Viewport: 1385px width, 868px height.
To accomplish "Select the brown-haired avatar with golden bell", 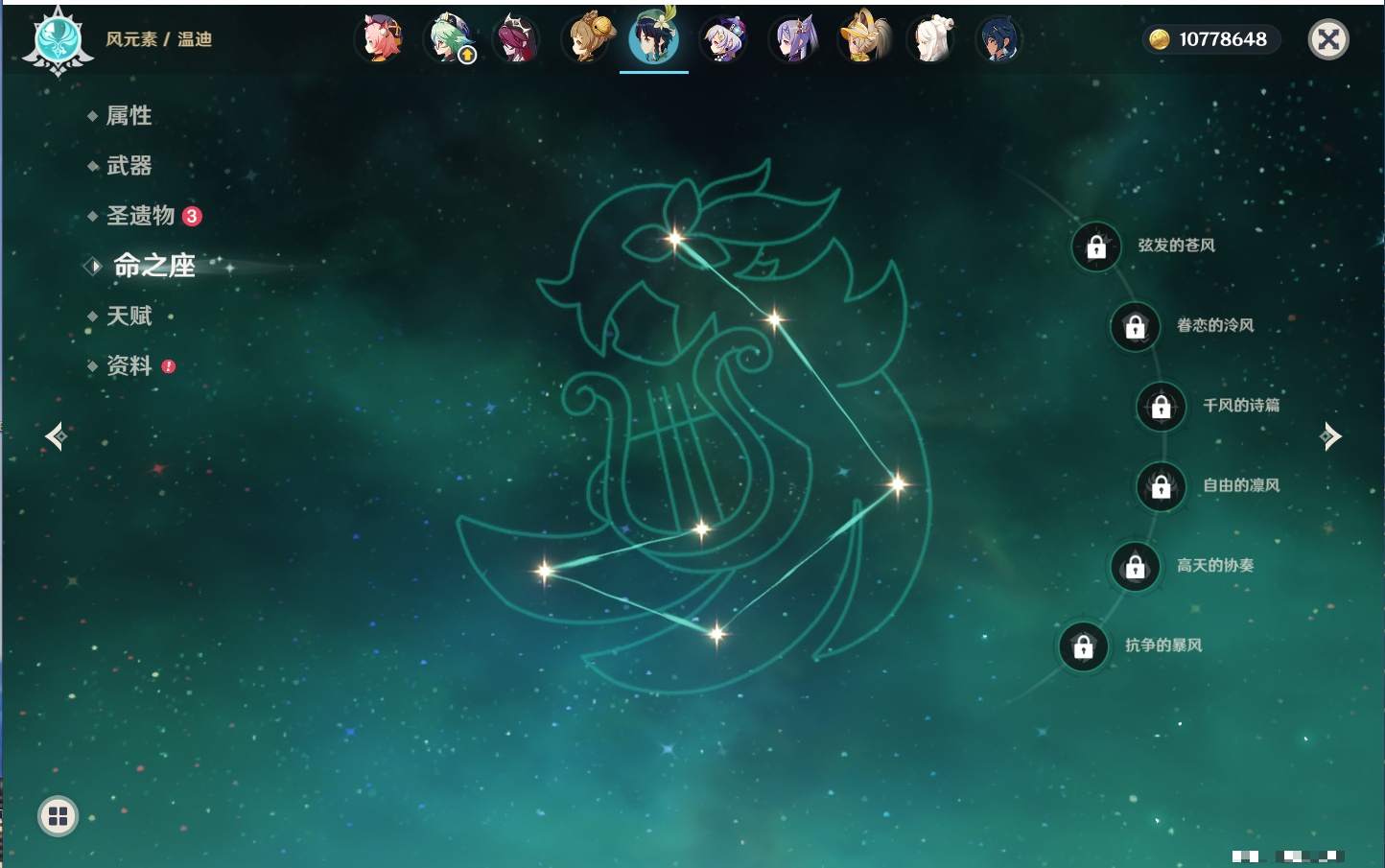I will click(587, 39).
